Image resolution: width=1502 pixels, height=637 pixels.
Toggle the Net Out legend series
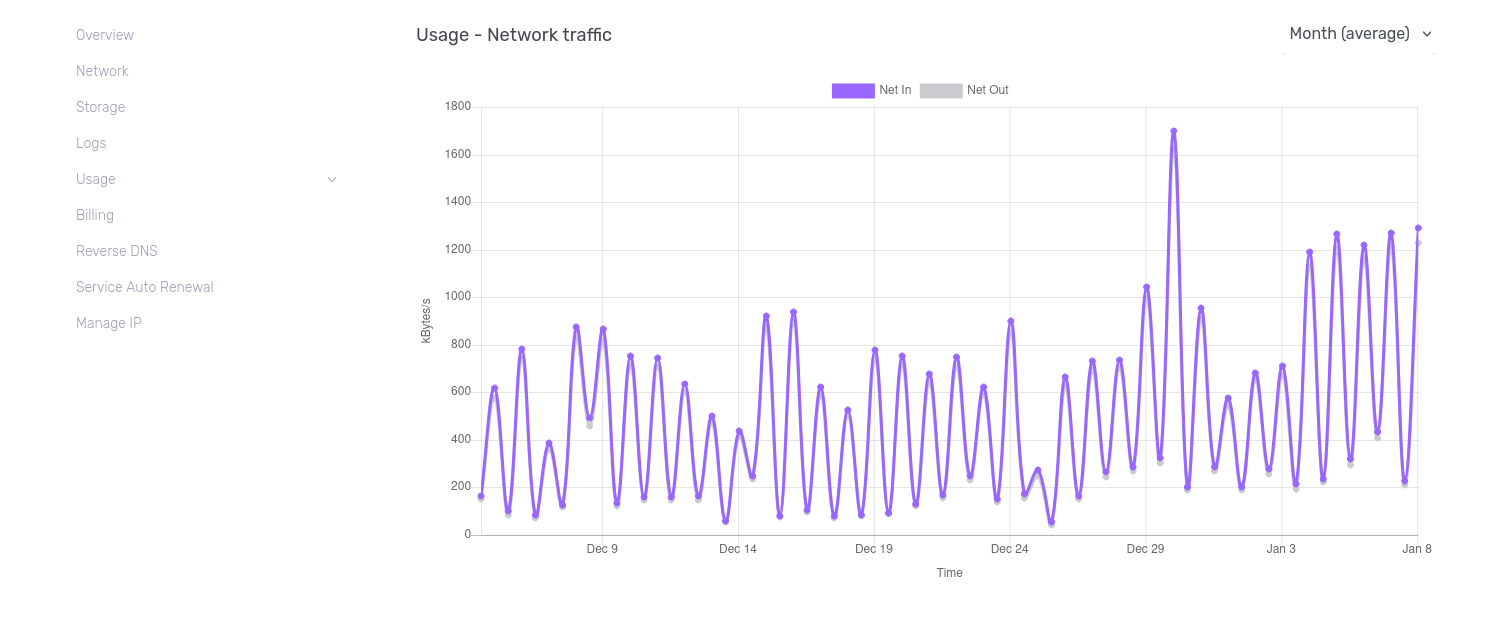(987, 90)
